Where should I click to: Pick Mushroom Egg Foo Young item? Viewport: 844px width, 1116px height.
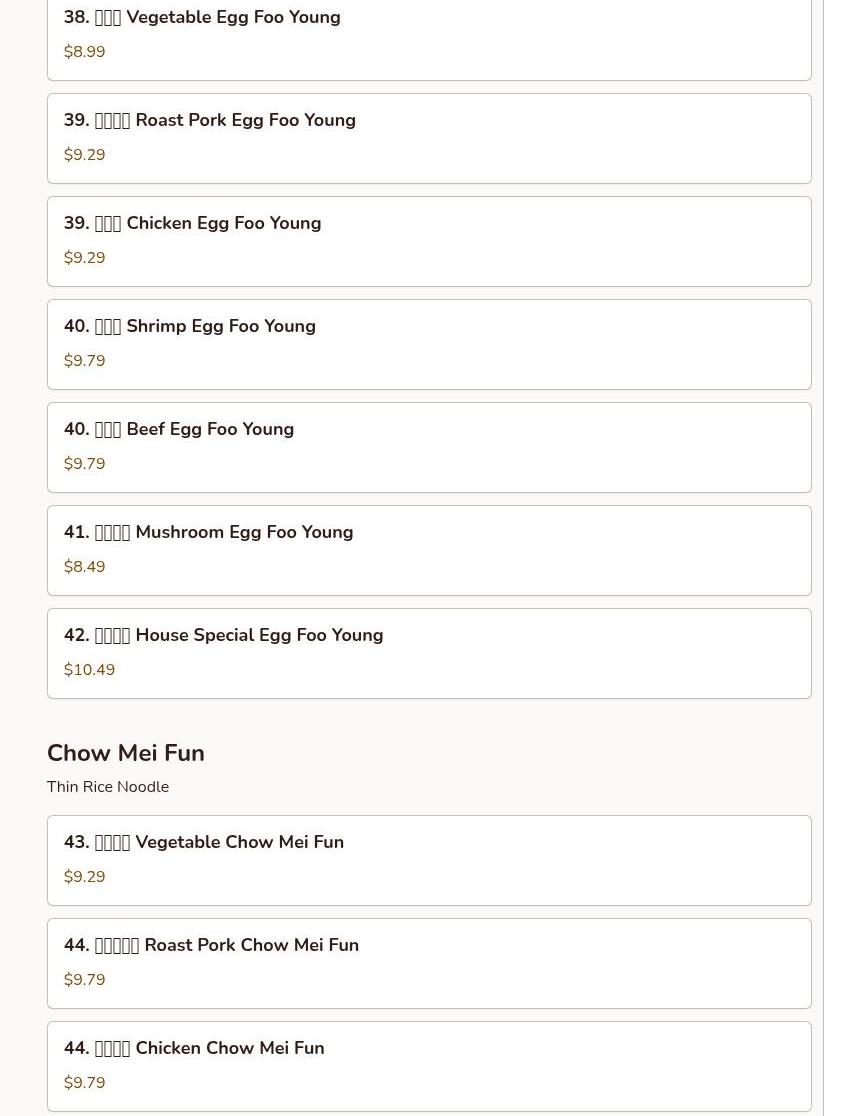point(243,533)
